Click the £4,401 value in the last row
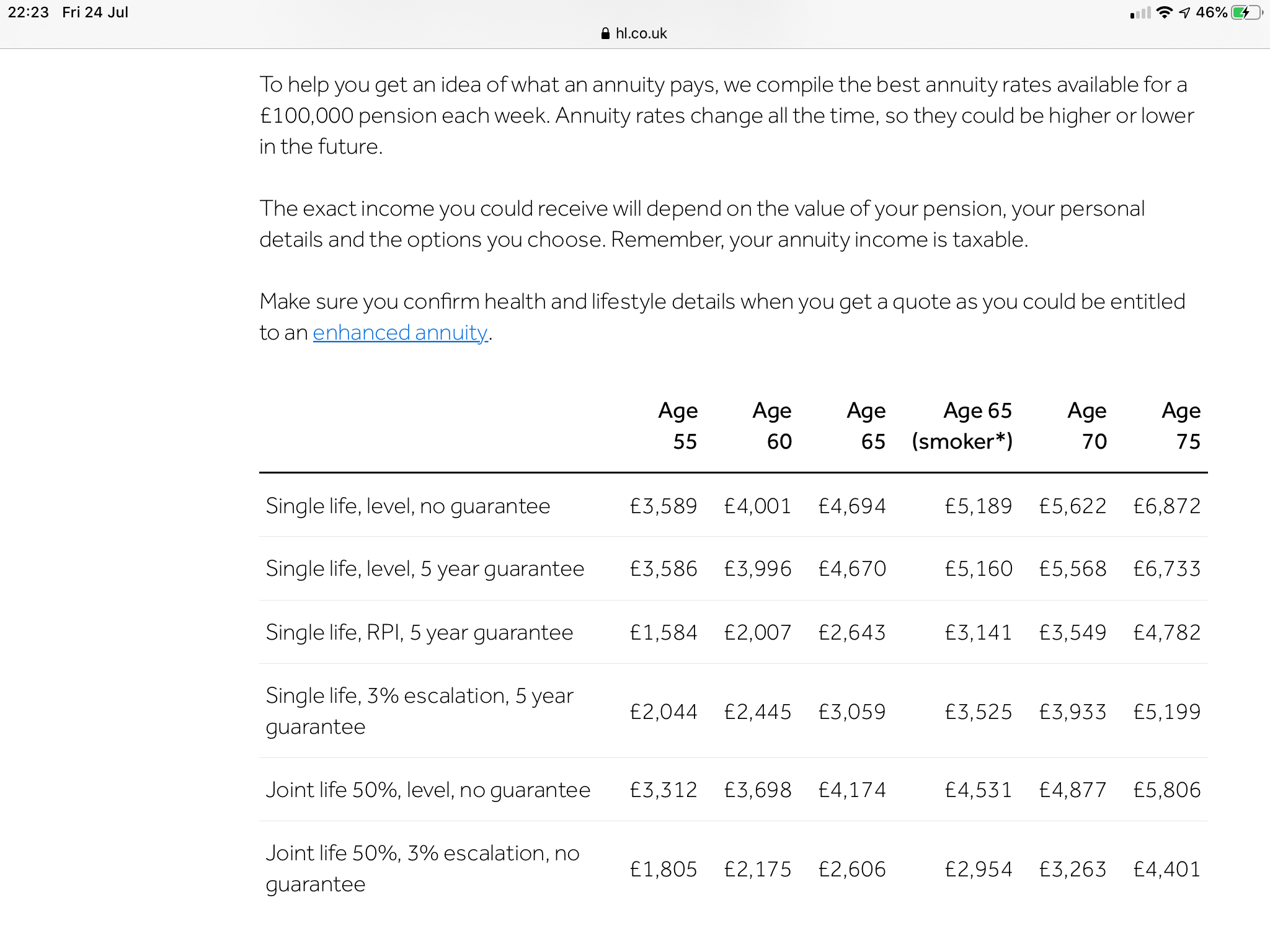The image size is (1270, 952). point(1166,870)
